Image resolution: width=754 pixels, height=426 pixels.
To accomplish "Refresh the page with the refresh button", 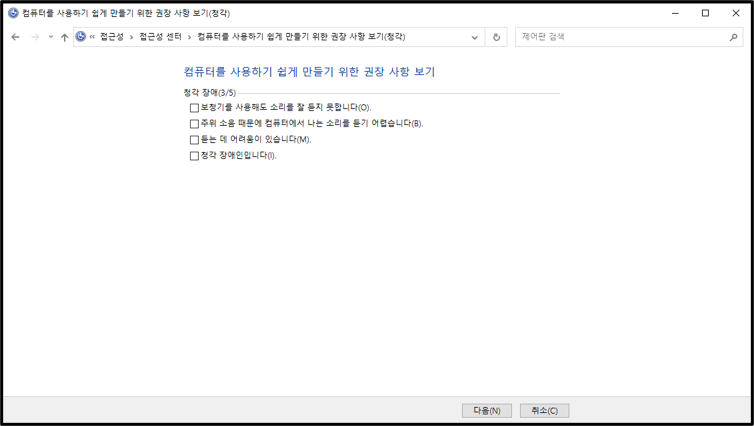I will [496, 37].
